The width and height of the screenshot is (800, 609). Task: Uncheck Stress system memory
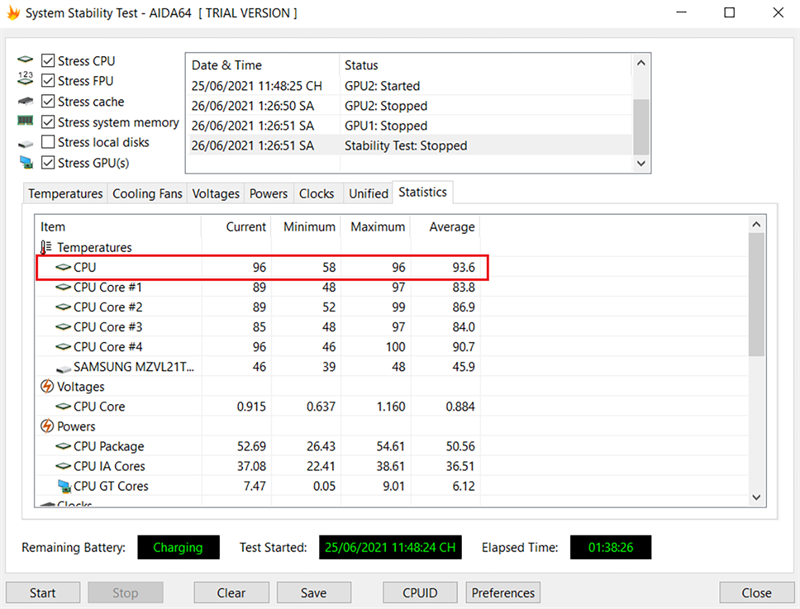[x=48, y=122]
